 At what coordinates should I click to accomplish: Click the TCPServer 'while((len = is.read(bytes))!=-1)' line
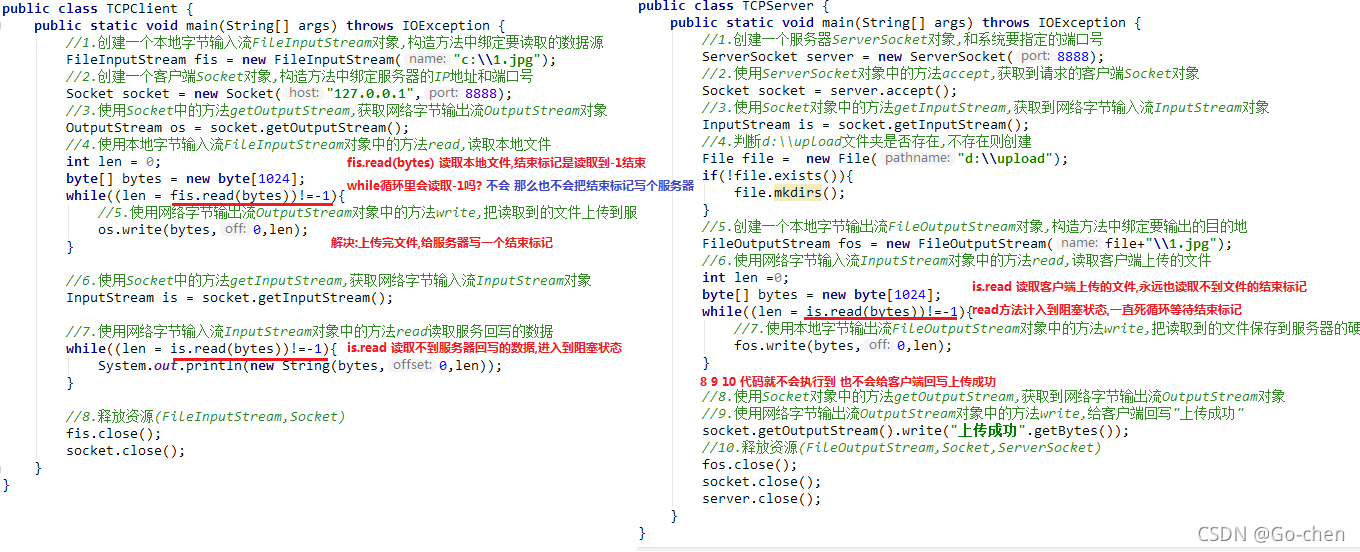pos(837,311)
